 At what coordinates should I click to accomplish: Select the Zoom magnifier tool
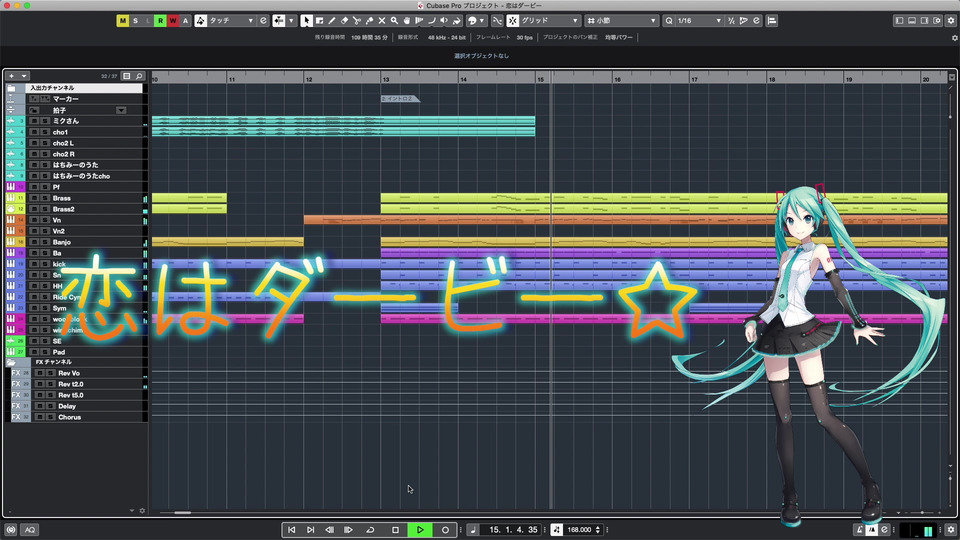point(394,21)
